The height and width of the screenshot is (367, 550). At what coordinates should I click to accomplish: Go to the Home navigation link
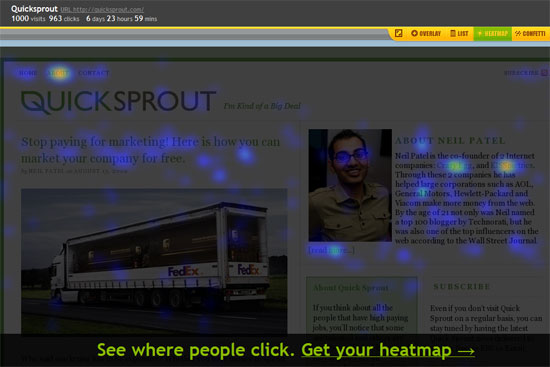click(28, 73)
